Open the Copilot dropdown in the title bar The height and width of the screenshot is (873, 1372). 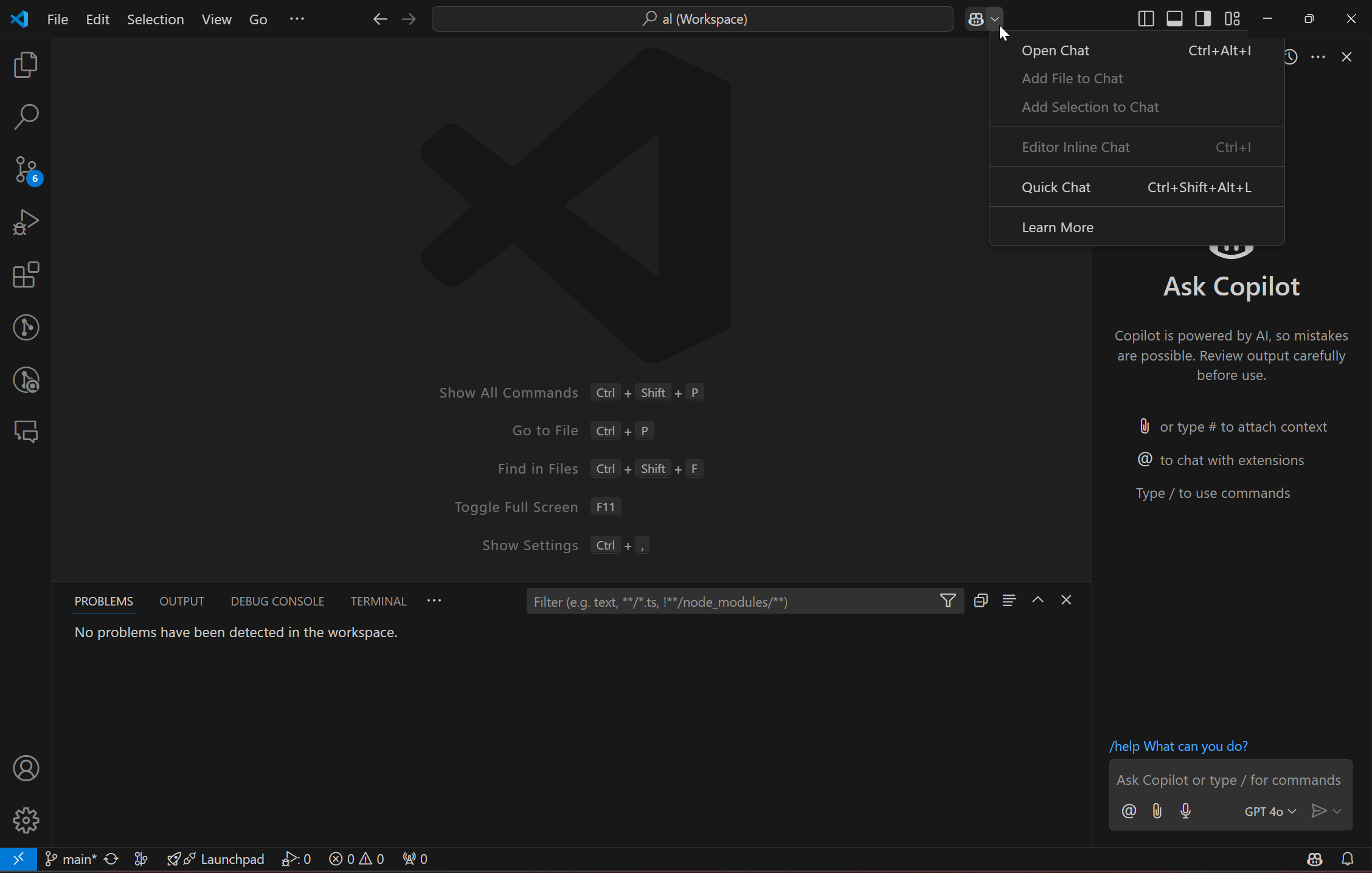[x=995, y=18]
